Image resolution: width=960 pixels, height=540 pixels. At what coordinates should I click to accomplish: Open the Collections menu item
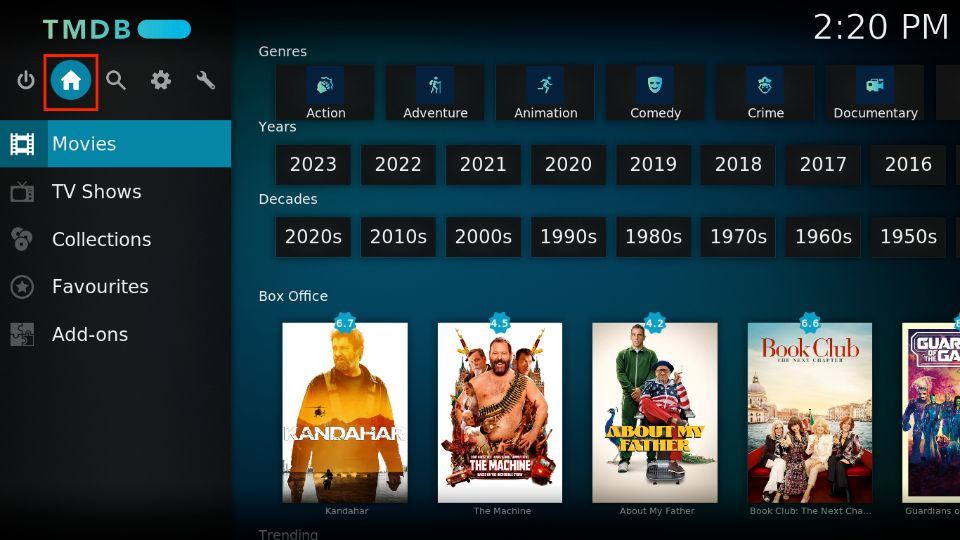[x=116, y=239]
